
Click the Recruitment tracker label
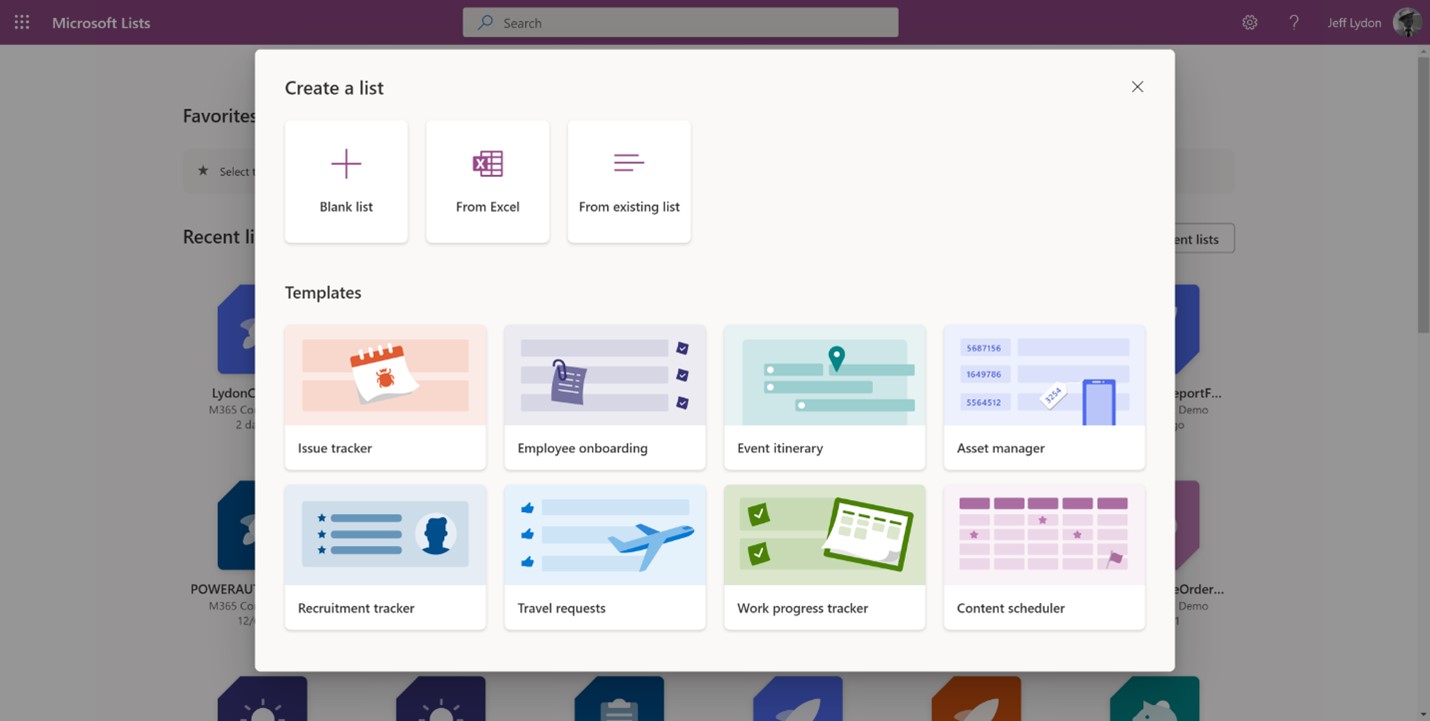pyautogui.click(x=356, y=608)
